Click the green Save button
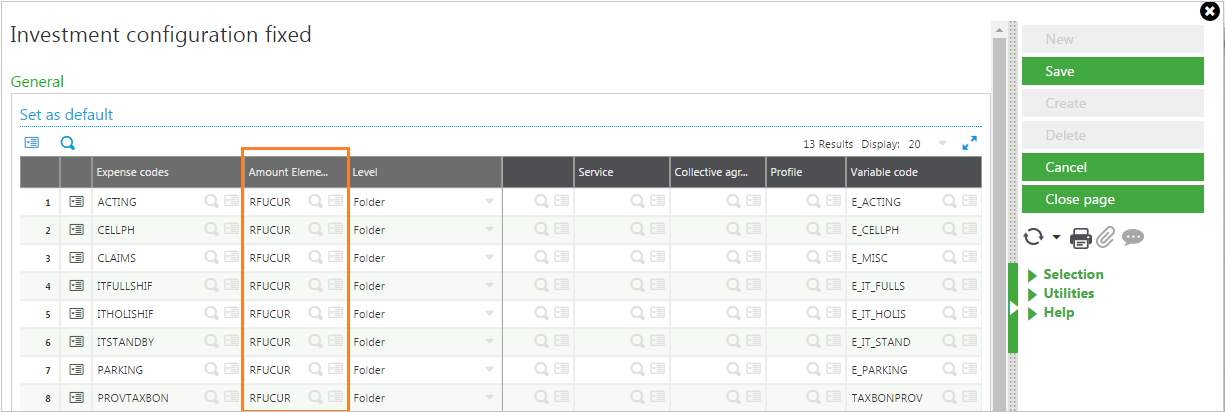Screen dimensions: 1225x412 pos(1113,71)
